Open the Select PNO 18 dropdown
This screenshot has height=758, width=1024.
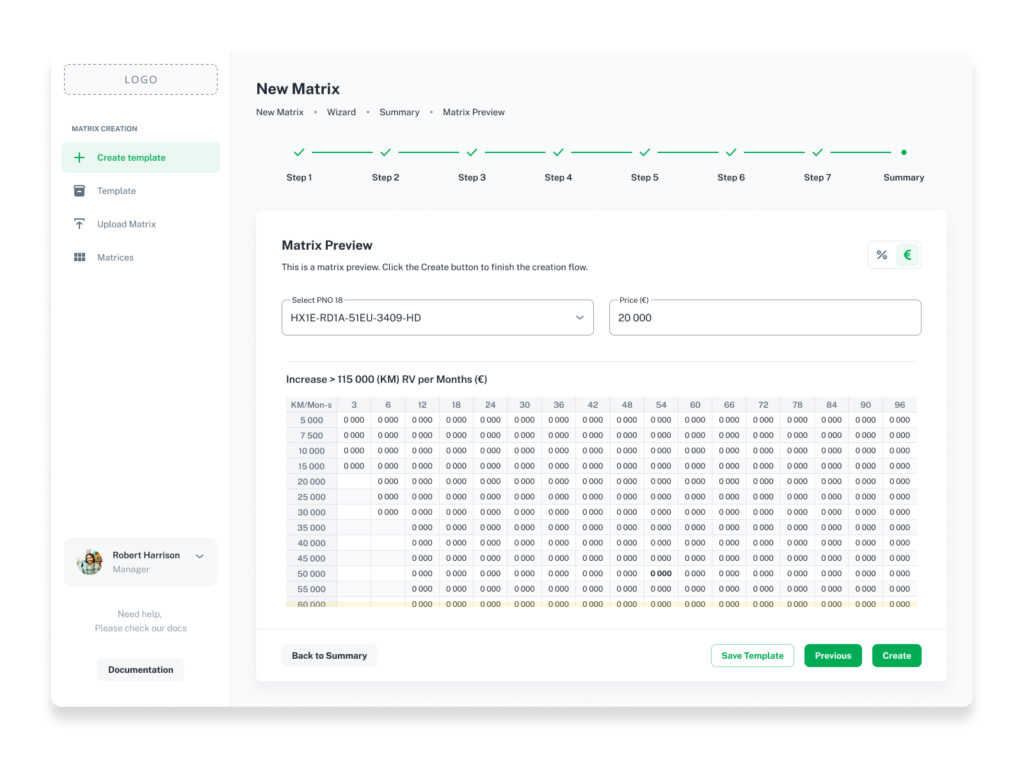(438, 318)
